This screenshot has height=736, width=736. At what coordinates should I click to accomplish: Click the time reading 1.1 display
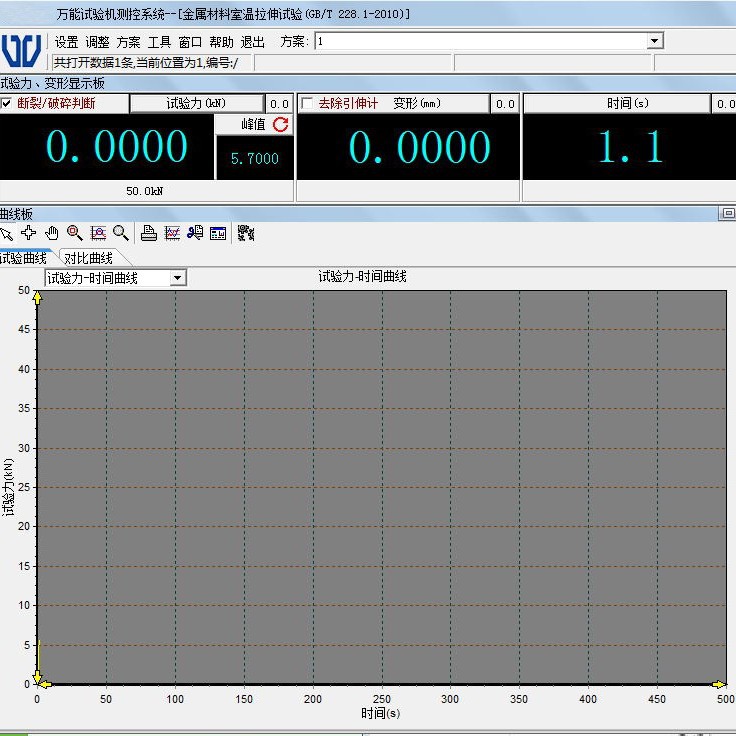(x=629, y=147)
